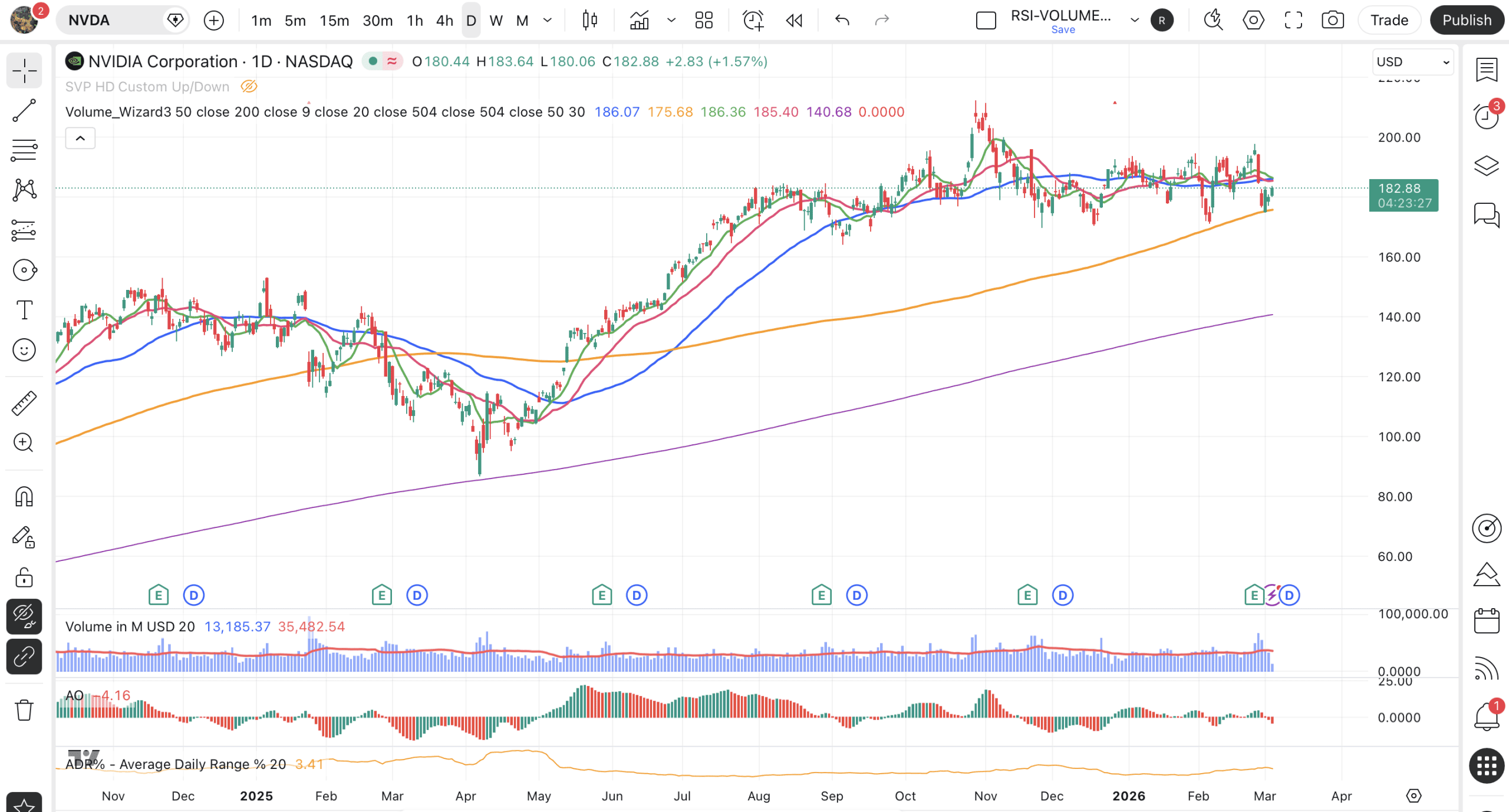Select the ruler measure tool
Viewport: 1509px width, 812px height.
[x=24, y=403]
